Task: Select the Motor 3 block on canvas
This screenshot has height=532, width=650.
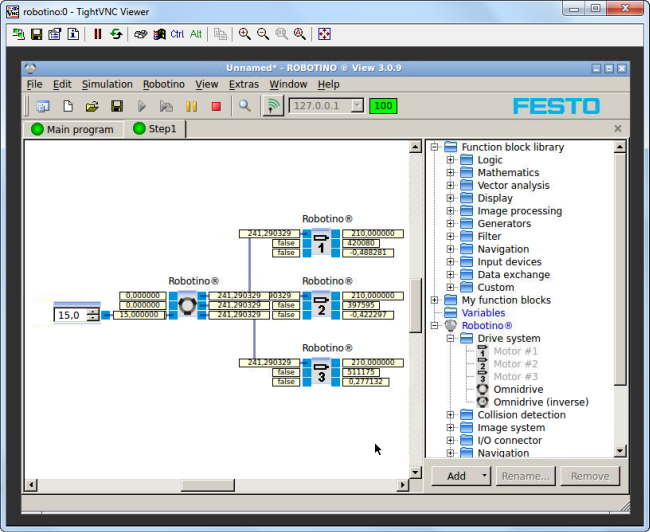Action: pyautogui.click(x=321, y=372)
